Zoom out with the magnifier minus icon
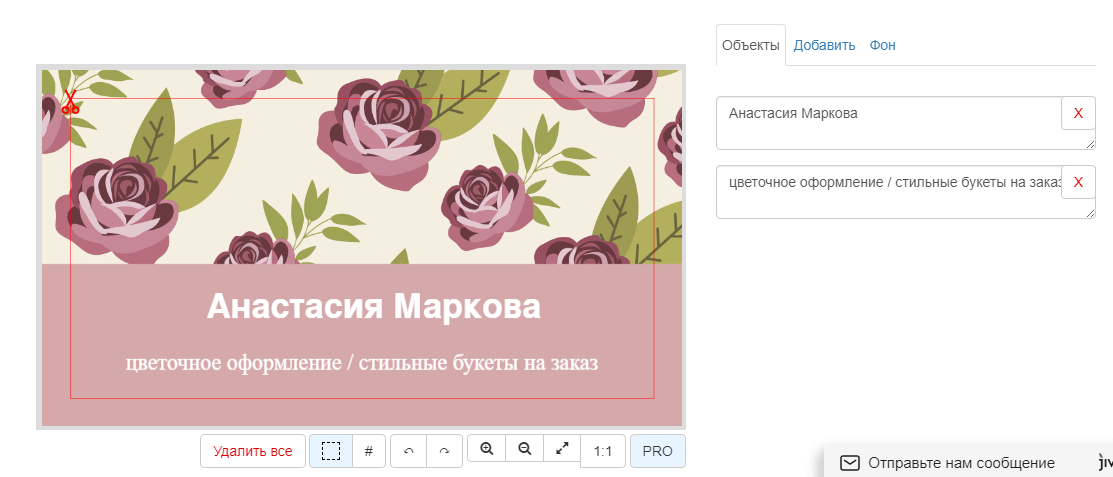Viewport: 1113px width, 477px height. [524, 449]
